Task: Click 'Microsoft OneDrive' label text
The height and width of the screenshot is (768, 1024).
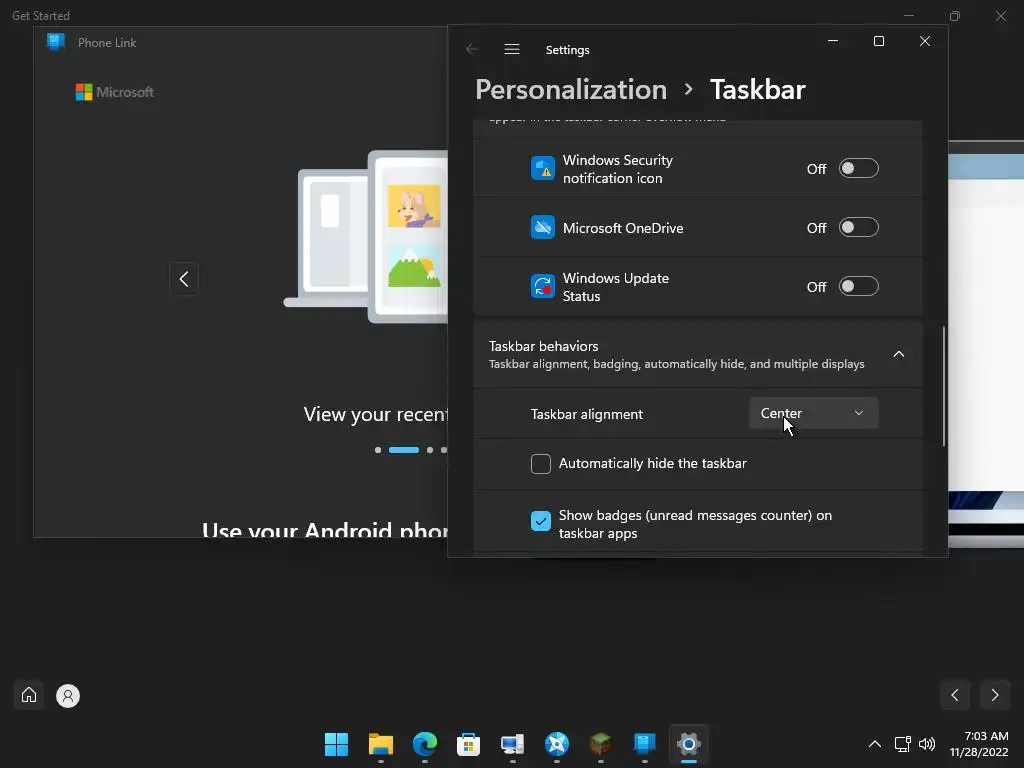Action: click(623, 228)
